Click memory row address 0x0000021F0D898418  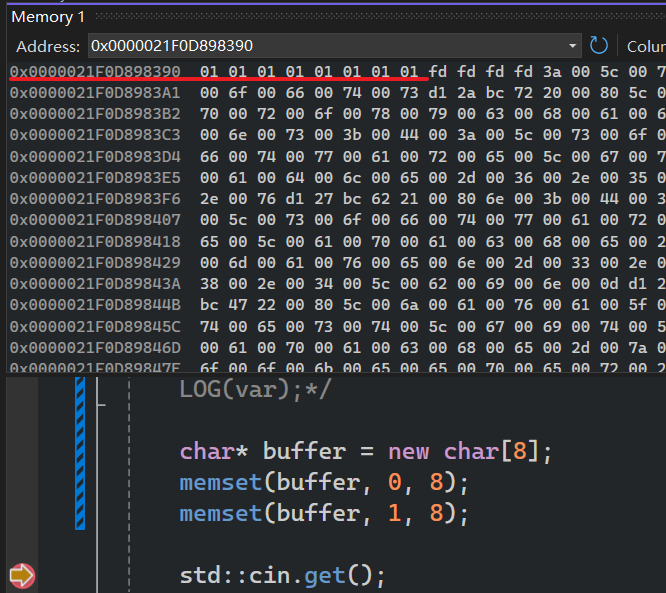[x=95, y=241]
